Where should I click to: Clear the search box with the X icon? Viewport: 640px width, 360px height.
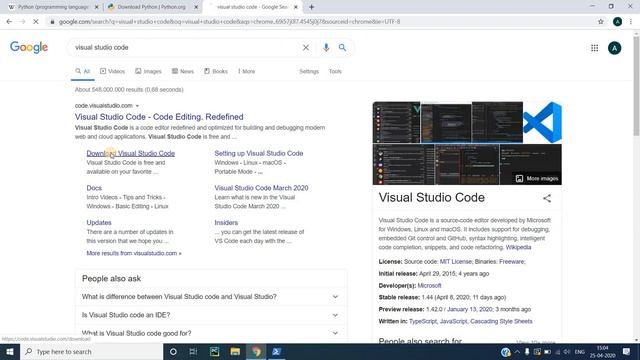point(306,48)
